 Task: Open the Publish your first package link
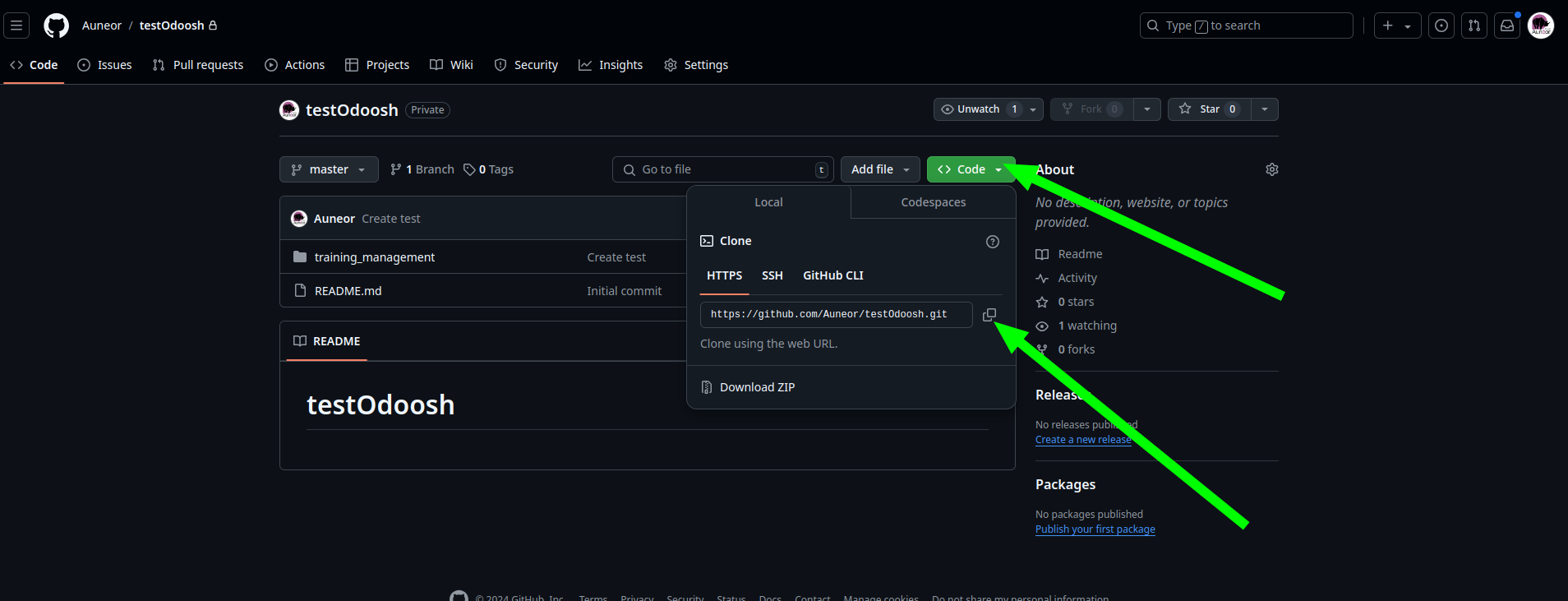[1095, 529]
